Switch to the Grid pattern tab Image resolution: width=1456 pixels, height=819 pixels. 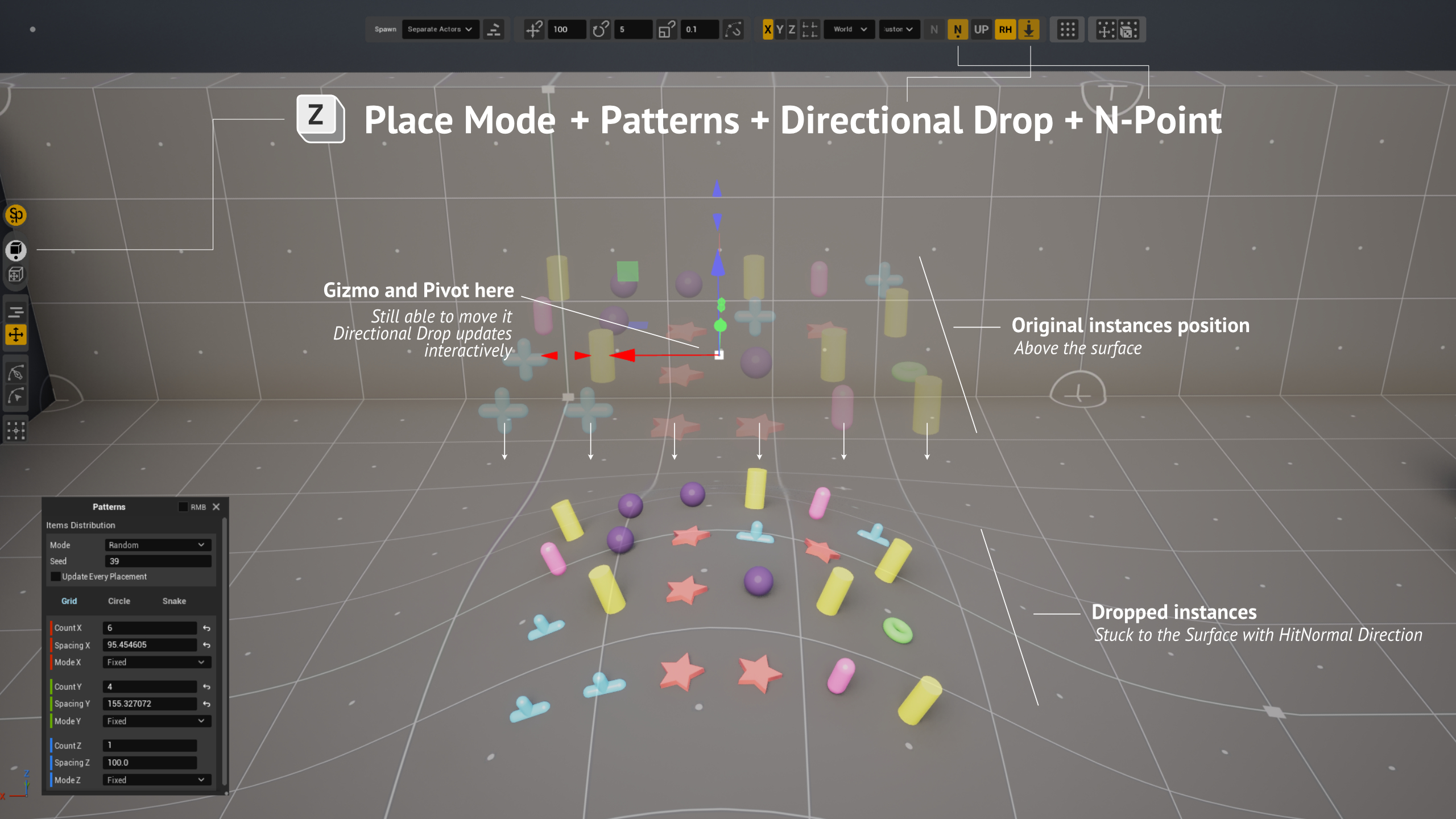(69, 601)
